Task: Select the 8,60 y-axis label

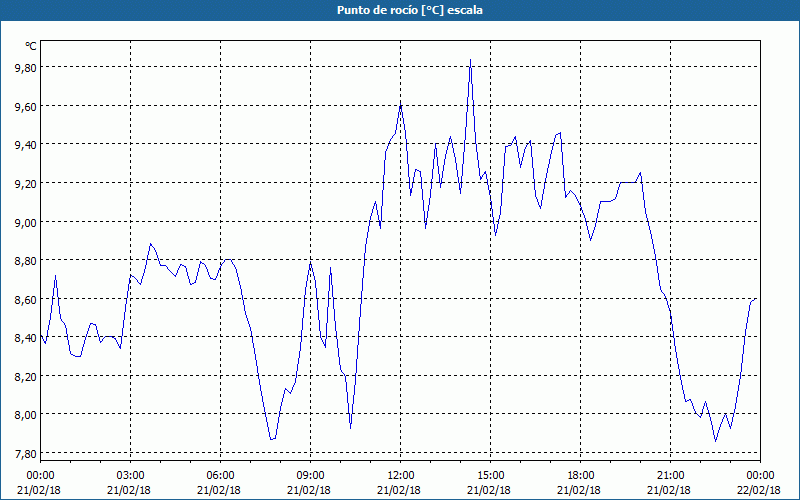Action: tap(26, 299)
